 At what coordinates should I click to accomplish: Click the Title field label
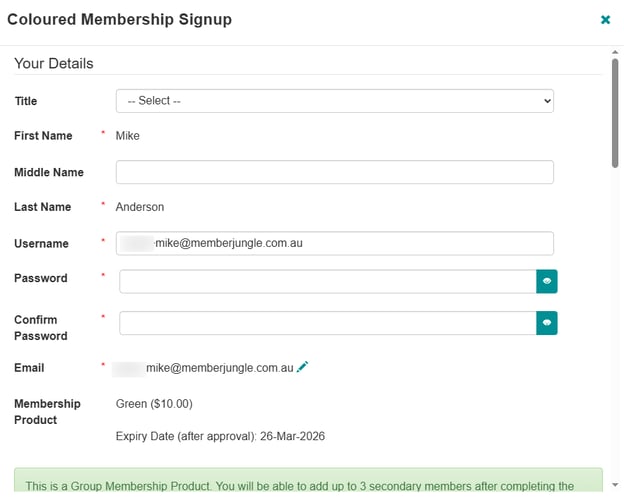[x=26, y=101]
